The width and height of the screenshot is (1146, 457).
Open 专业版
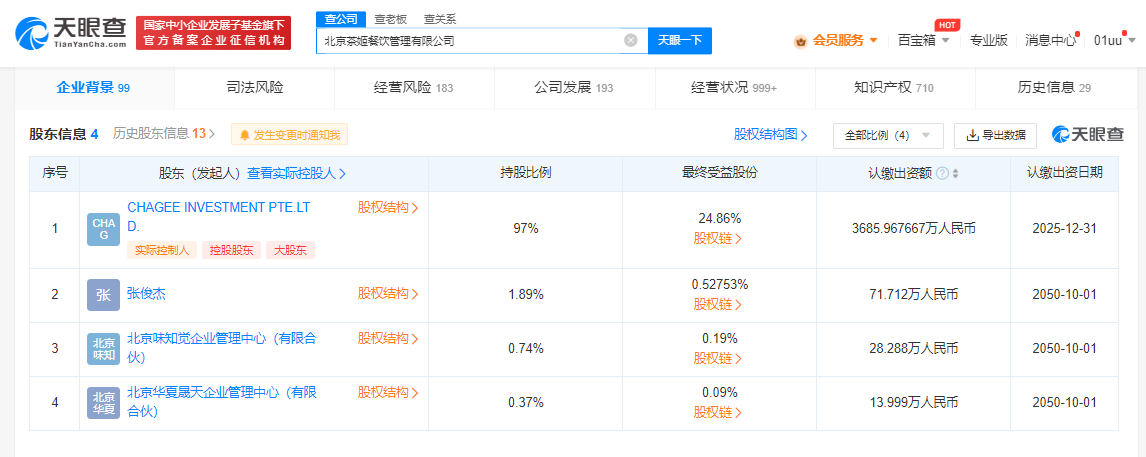988,40
